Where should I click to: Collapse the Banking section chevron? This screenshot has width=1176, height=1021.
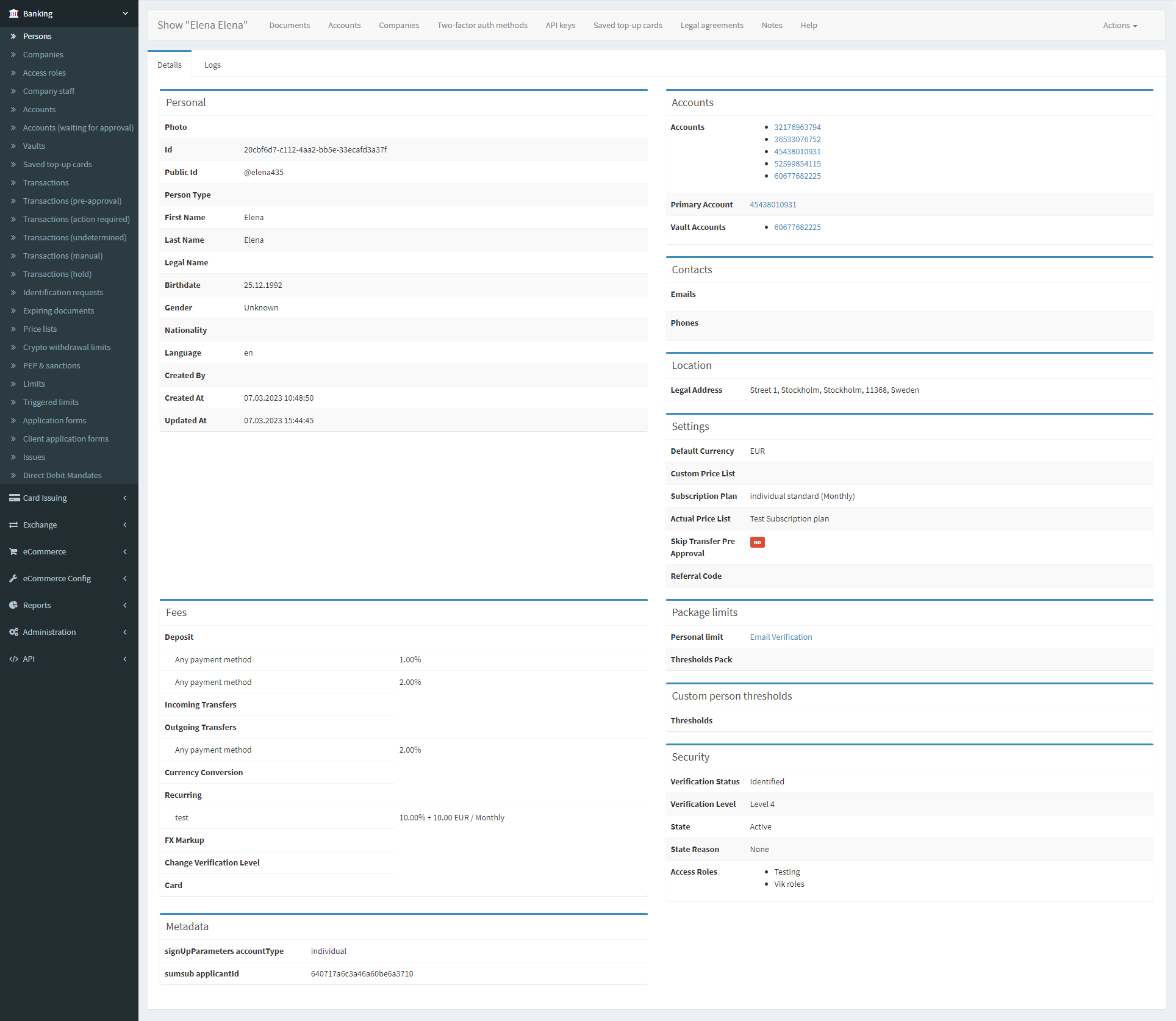(x=125, y=13)
